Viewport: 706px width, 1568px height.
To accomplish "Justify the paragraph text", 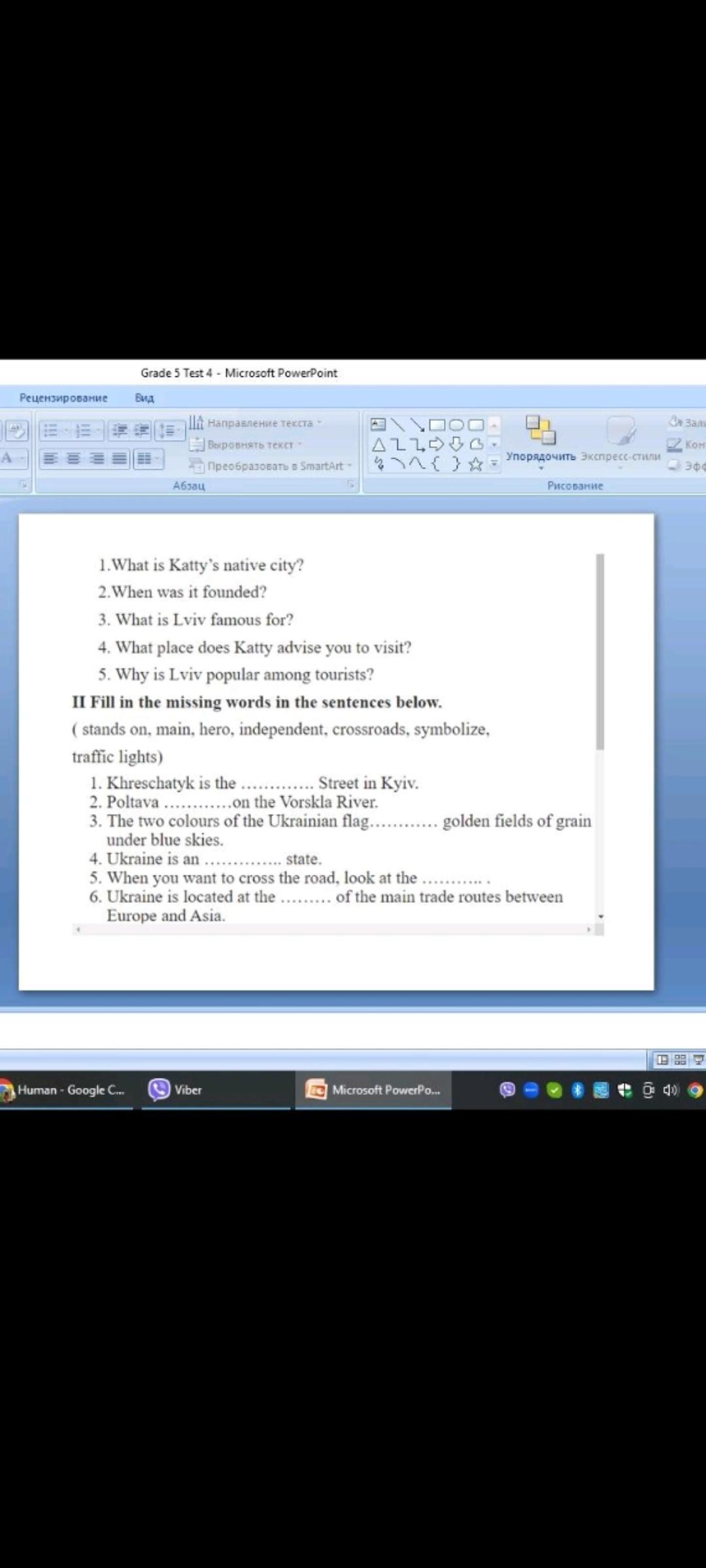I will point(119,459).
